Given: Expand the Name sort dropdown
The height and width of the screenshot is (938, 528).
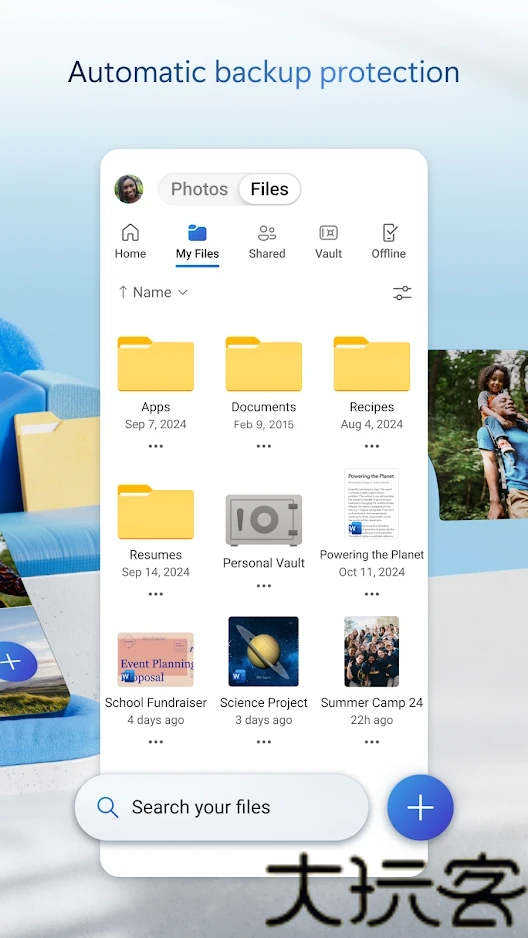Looking at the screenshot, I should pos(153,292).
